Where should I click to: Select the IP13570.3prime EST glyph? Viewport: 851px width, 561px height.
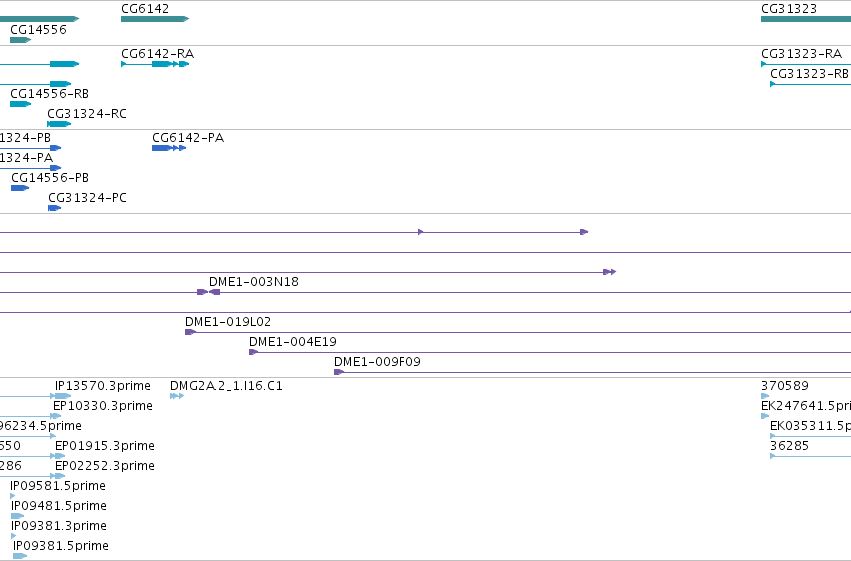click(62, 396)
